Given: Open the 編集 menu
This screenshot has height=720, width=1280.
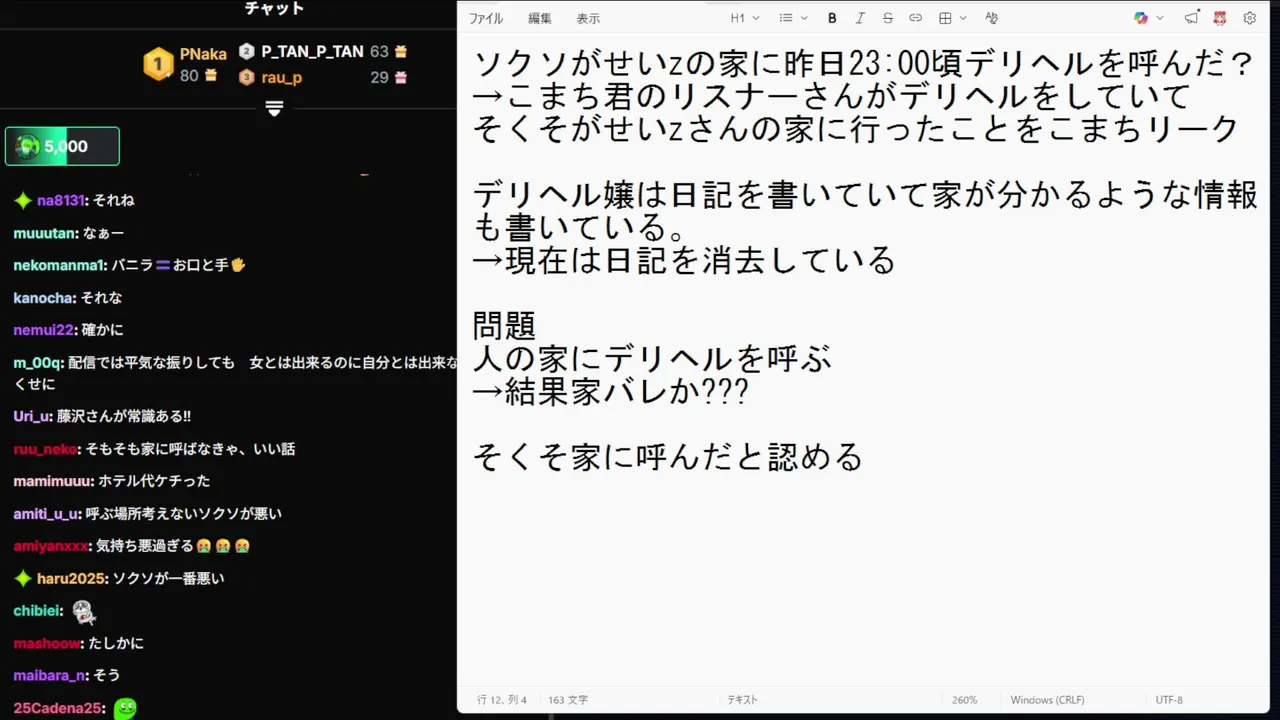Looking at the screenshot, I should click(540, 18).
